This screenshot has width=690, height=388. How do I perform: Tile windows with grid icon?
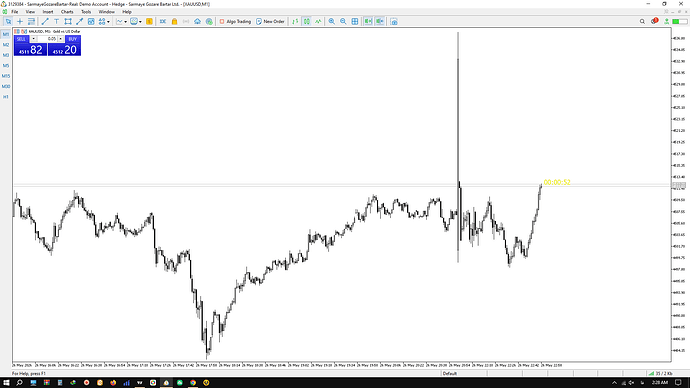(355, 21)
